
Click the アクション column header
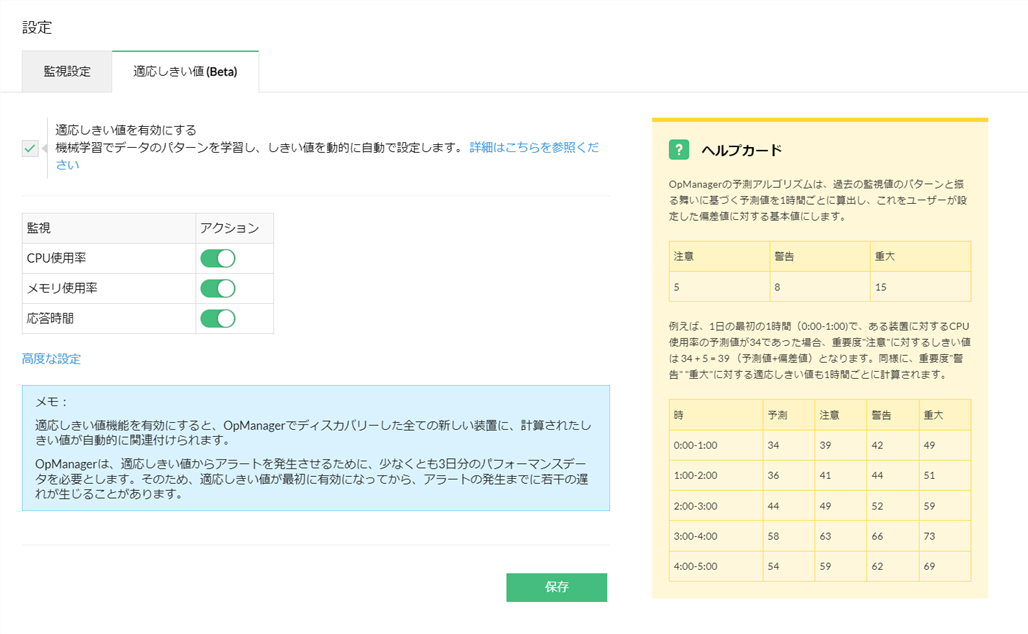click(x=229, y=229)
